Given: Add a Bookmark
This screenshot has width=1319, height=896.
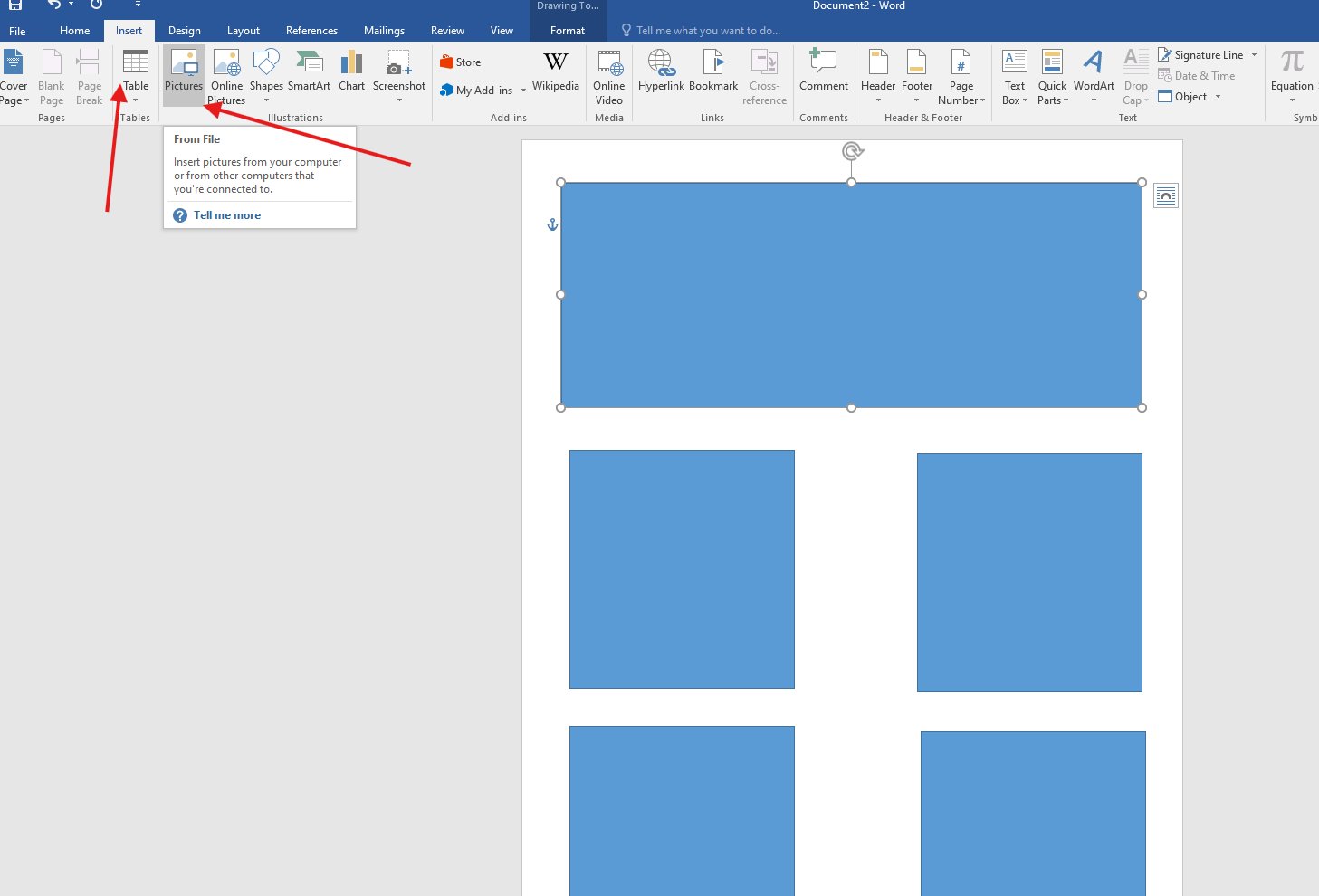Looking at the screenshot, I should tap(713, 72).
